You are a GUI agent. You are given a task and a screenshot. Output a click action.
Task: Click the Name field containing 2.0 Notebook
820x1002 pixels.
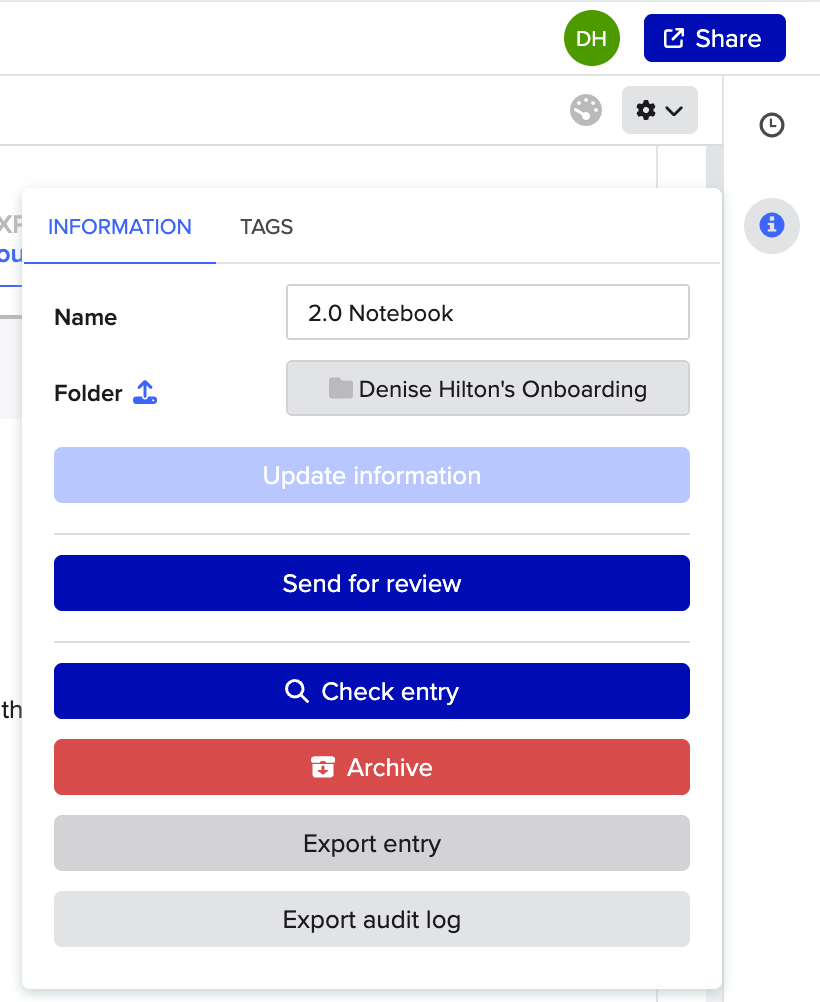click(x=487, y=313)
